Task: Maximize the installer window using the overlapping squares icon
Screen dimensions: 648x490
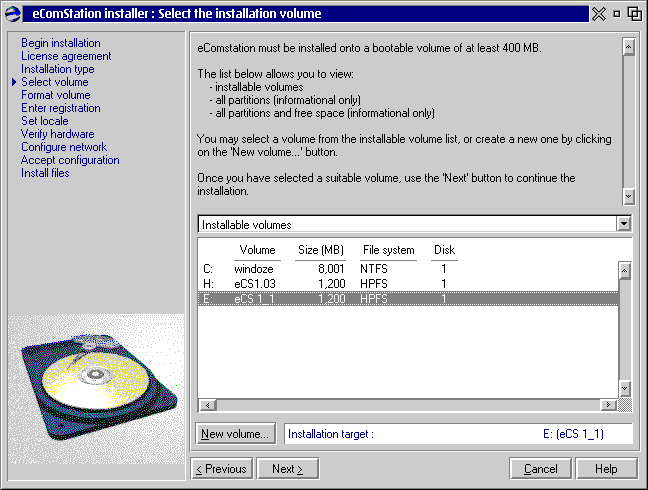Action: pyautogui.click(x=635, y=14)
